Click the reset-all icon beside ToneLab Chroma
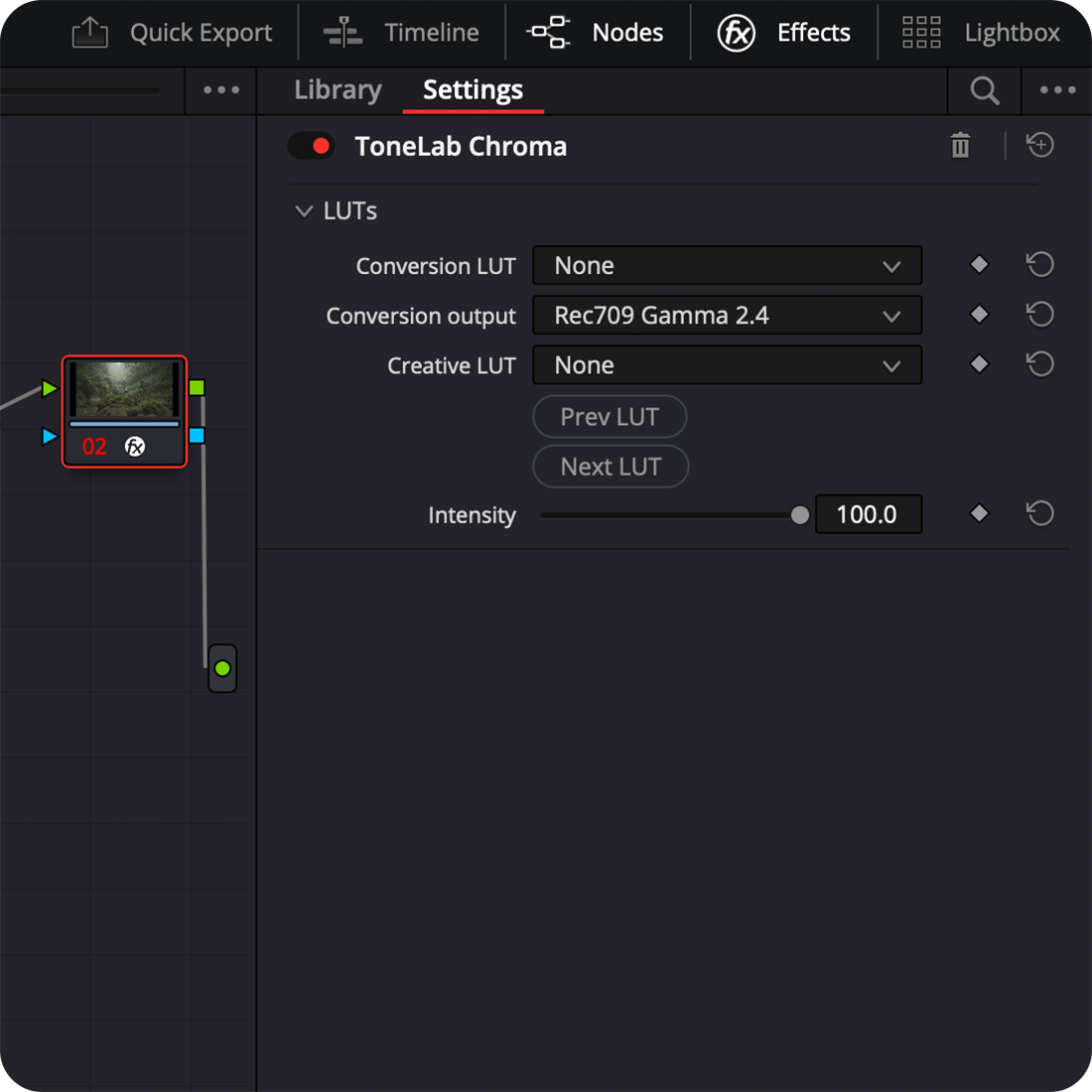1092x1092 pixels. (x=1039, y=145)
